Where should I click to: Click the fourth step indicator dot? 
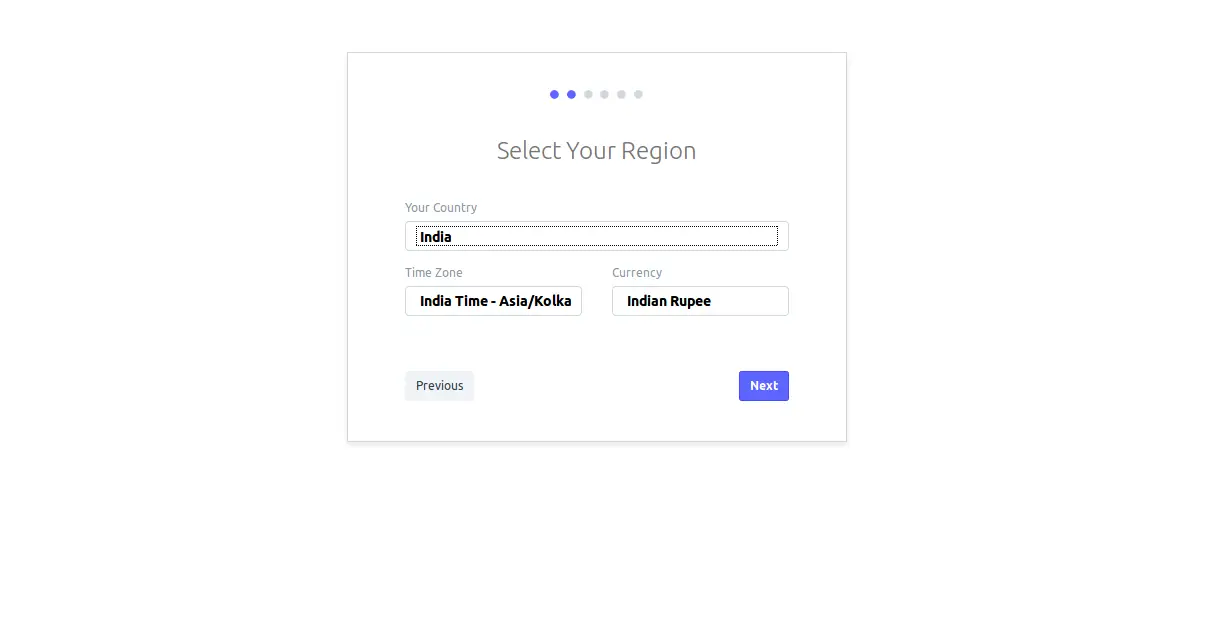[605, 94]
